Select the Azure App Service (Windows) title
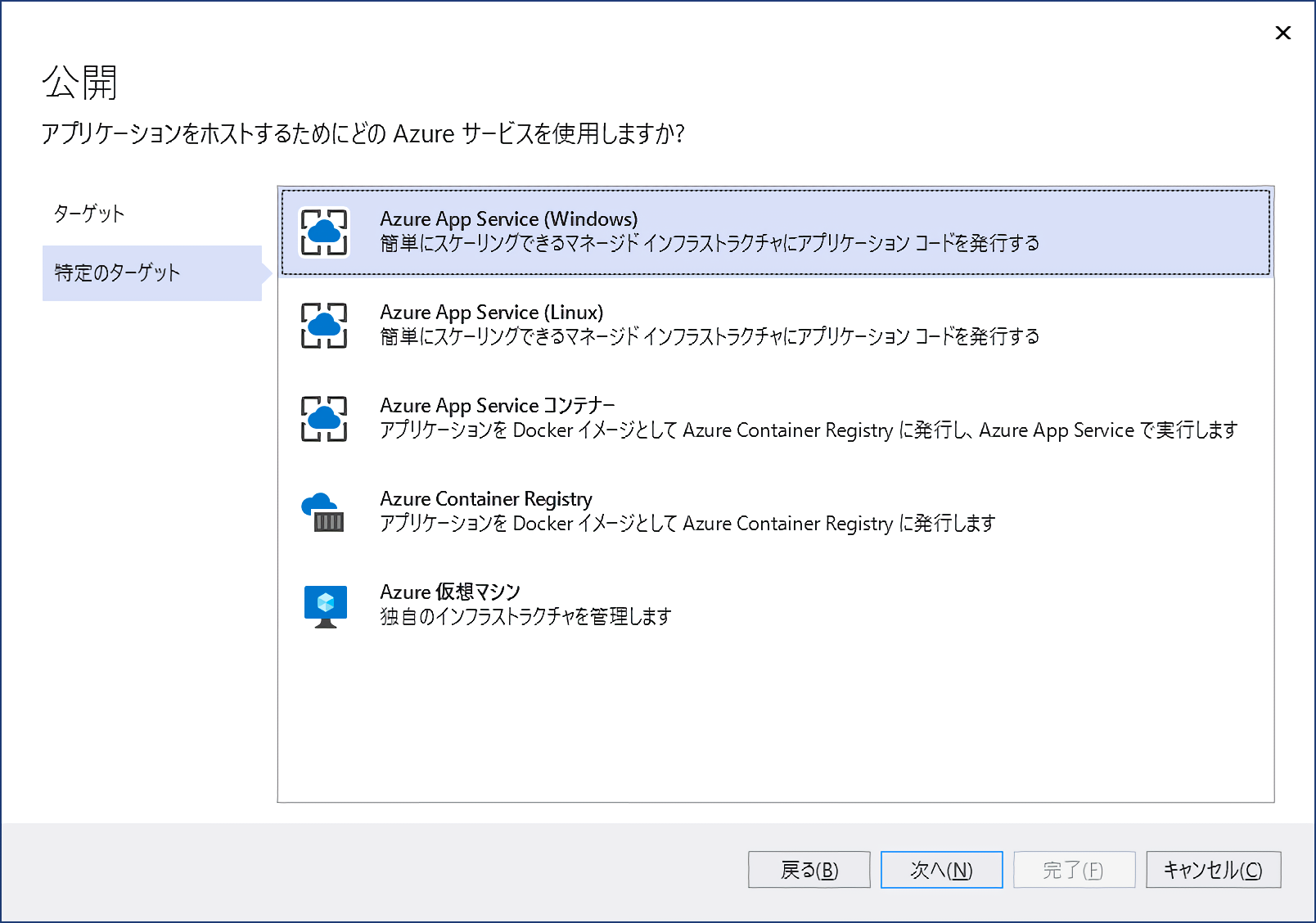The image size is (1316, 923). pos(508,219)
